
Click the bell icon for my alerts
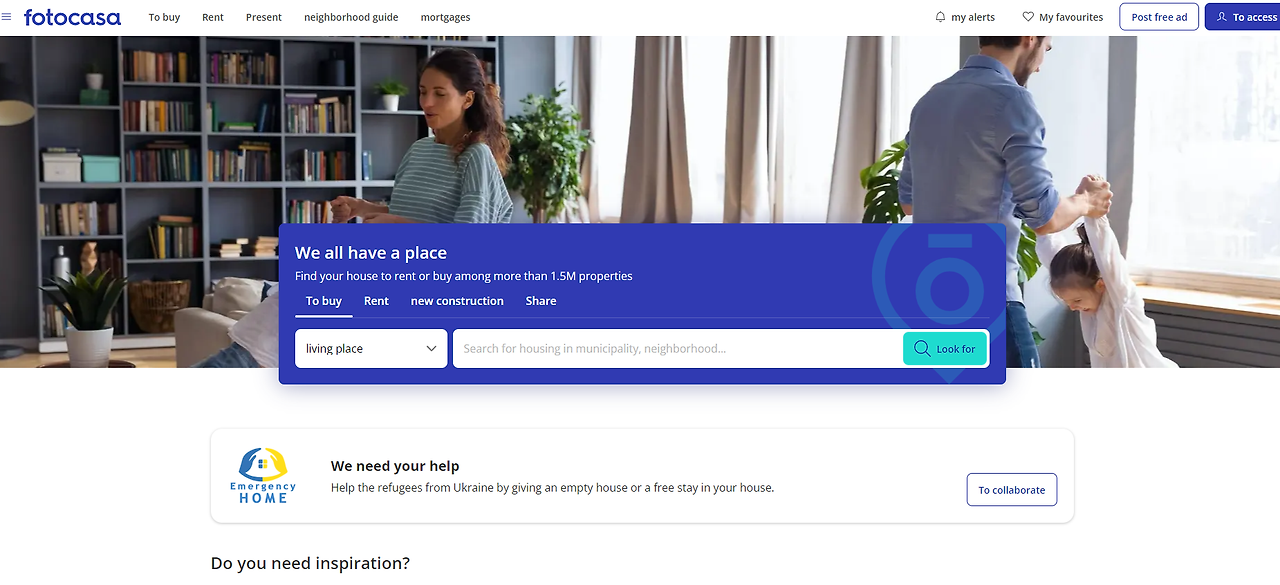coord(940,17)
